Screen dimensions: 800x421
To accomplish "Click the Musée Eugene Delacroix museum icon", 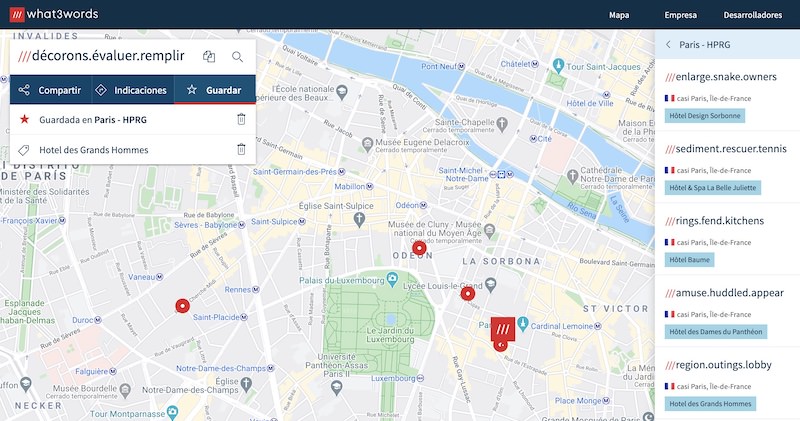I will pyautogui.click(x=367, y=143).
